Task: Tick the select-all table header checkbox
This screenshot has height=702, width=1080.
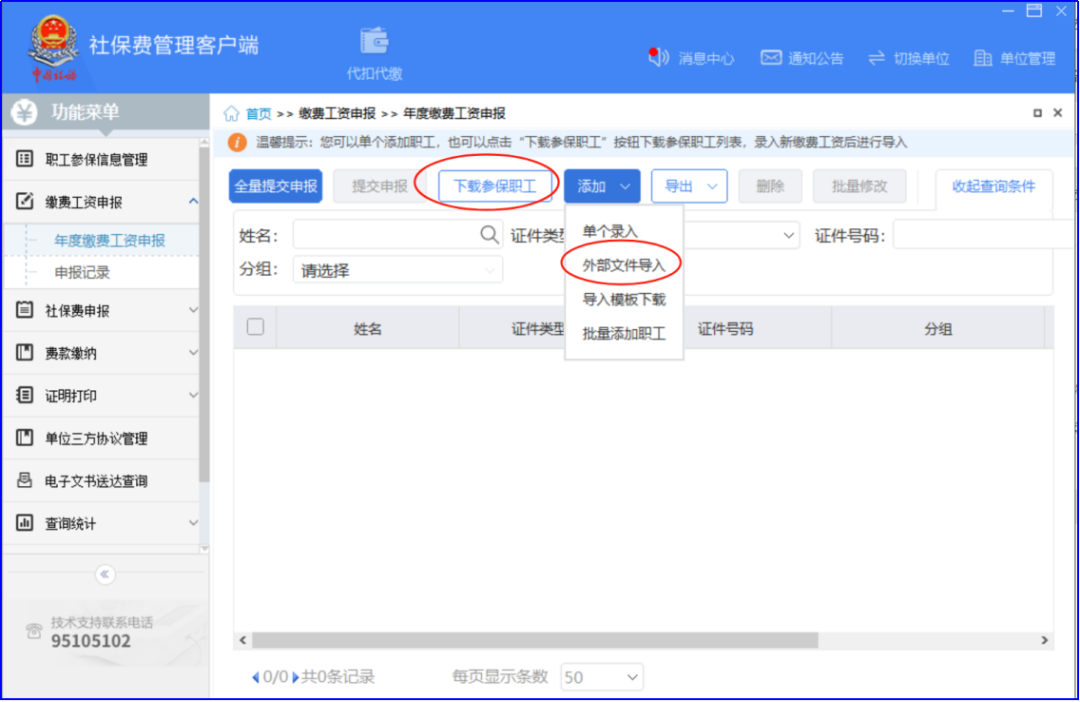Action: pyautogui.click(x=256, y=327)
